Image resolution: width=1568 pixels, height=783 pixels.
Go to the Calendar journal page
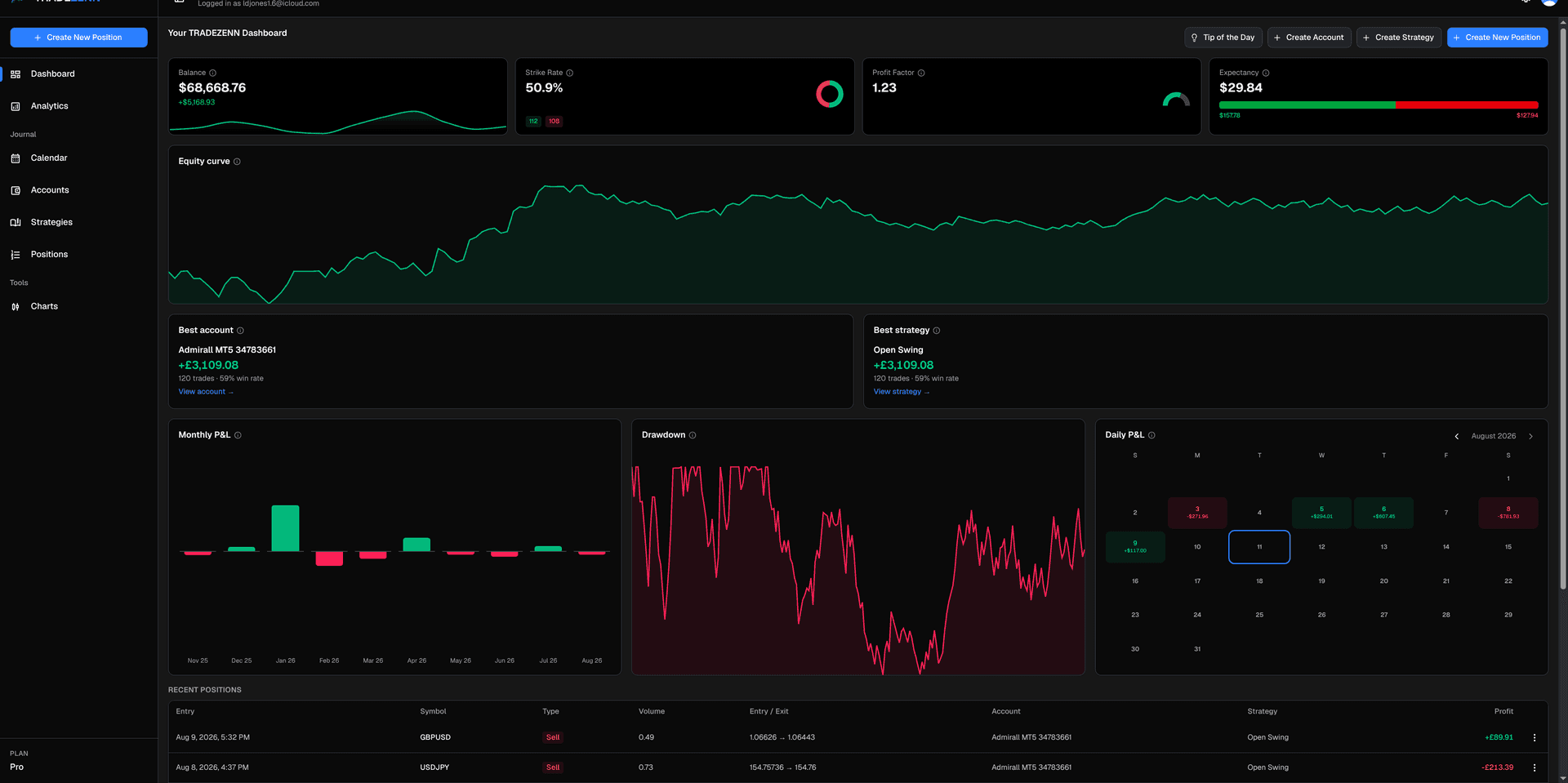tap(78, 158)
